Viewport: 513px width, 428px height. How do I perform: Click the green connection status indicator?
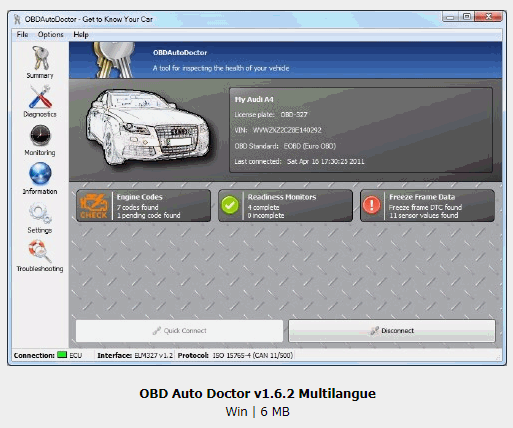[x=62, y=355]
